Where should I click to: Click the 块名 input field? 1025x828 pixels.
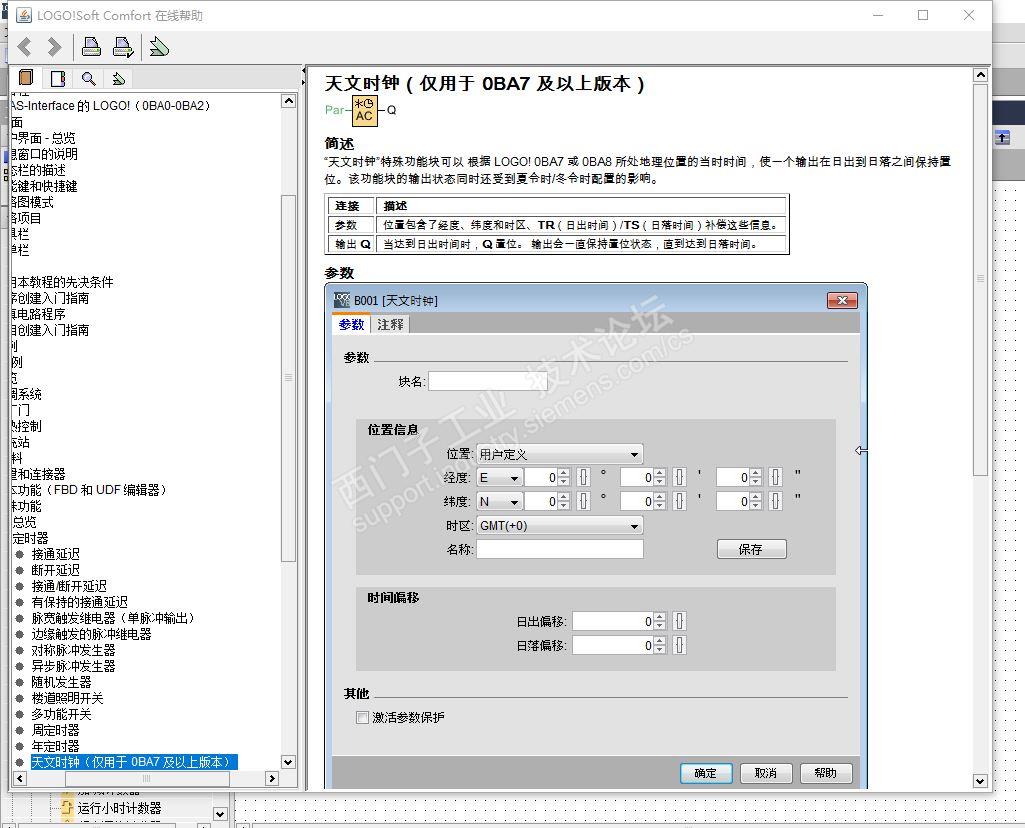coord(488,381)
